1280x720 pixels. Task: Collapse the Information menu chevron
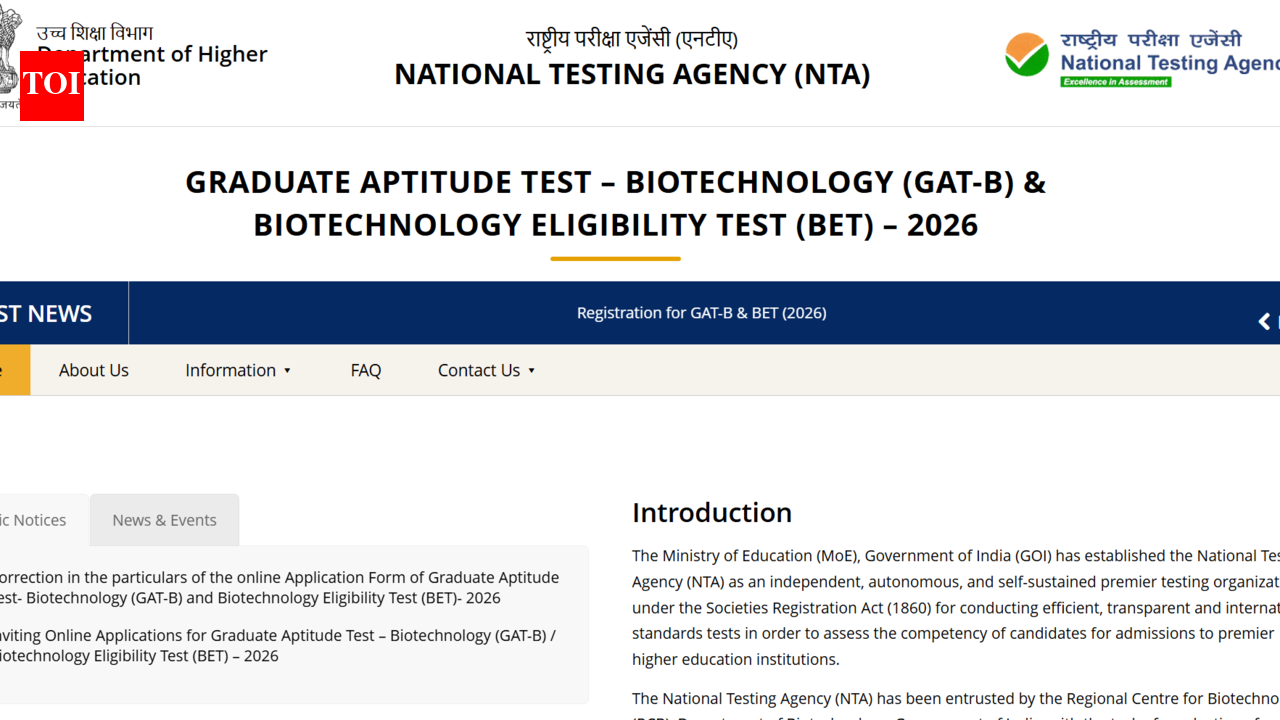pos(288,370)
